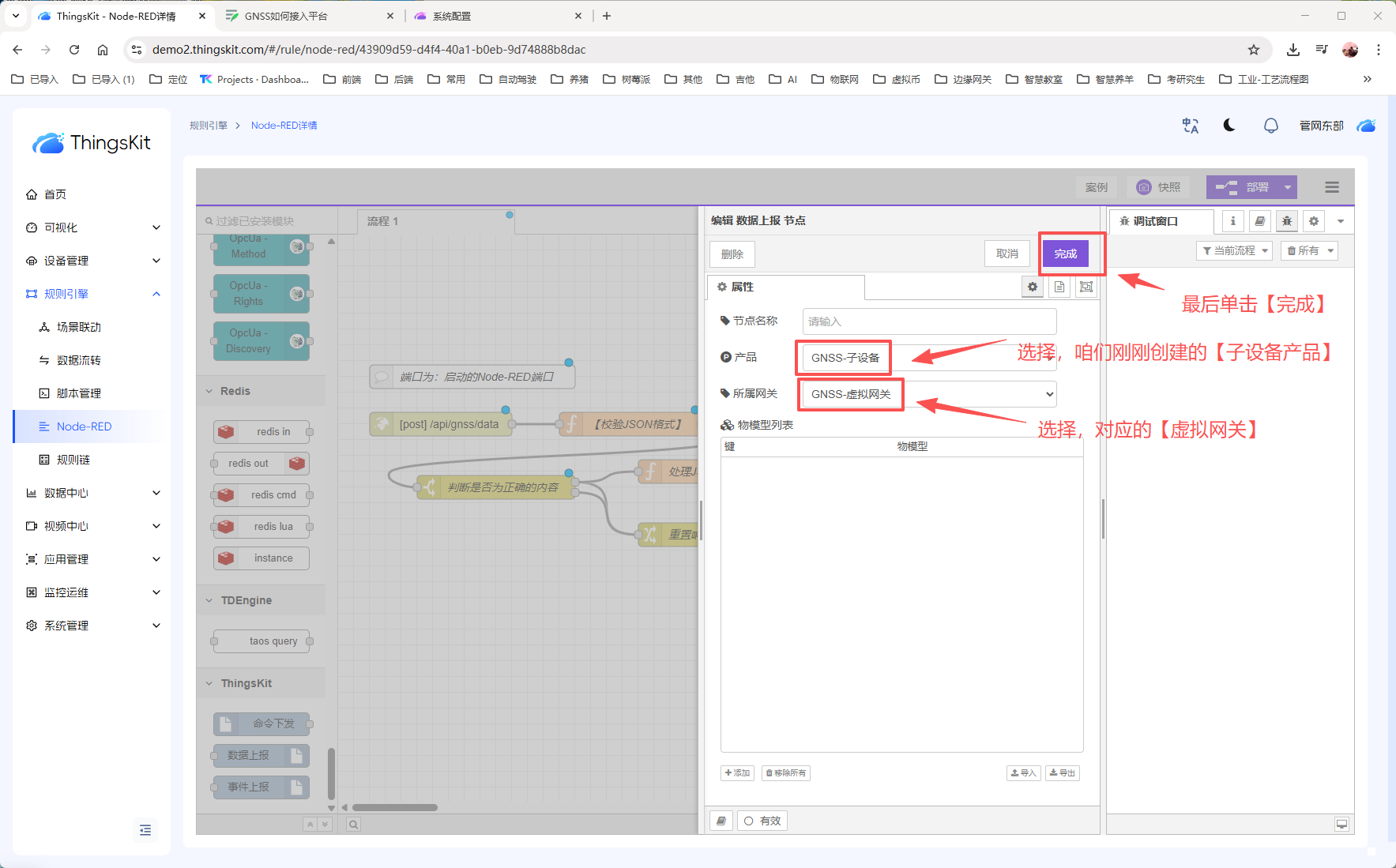This screenshot has height=868, width=1396.
Task: Click the node description document icon
Action: coord(1059,287)
